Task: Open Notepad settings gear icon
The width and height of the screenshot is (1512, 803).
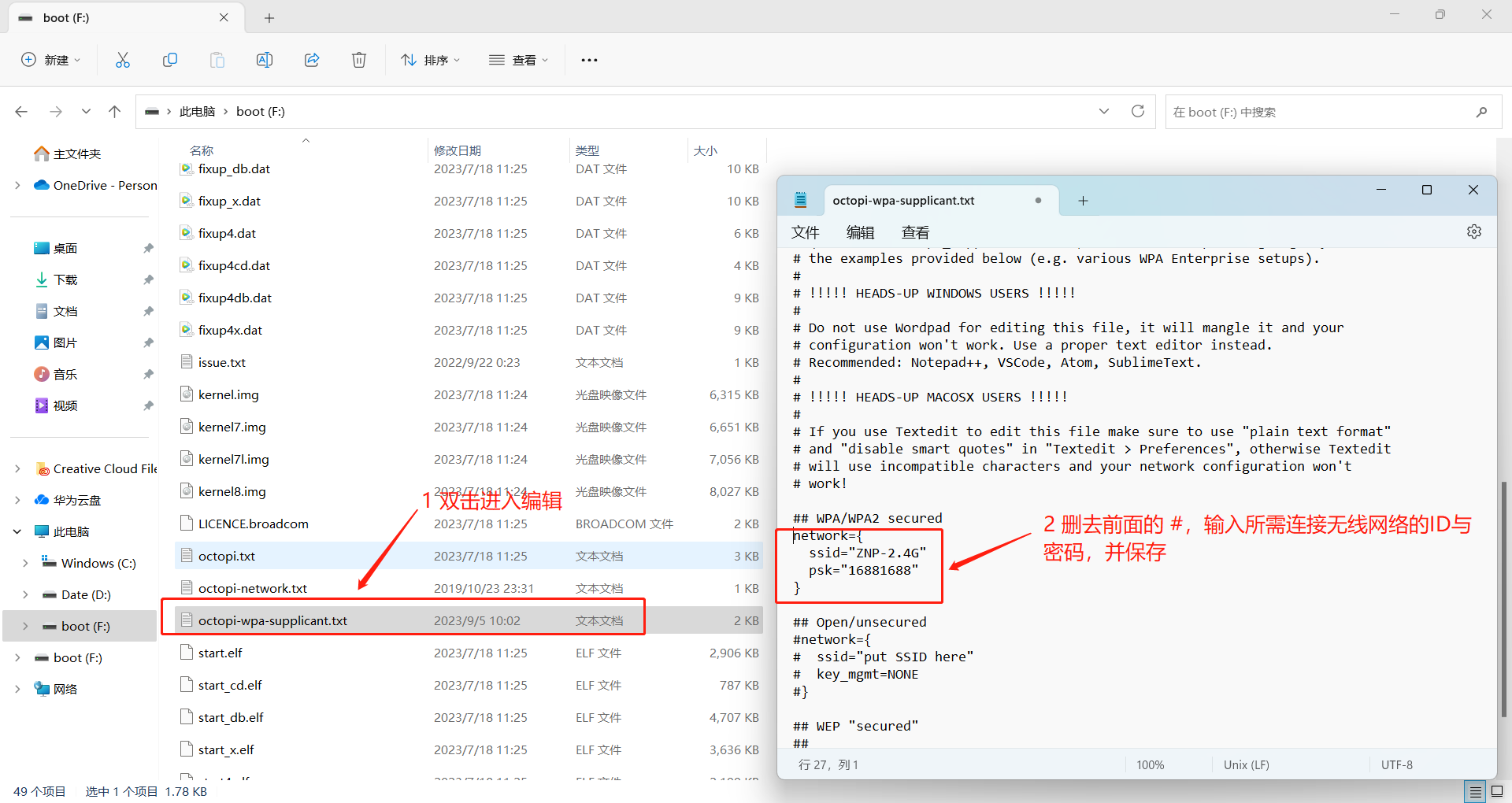Action: (1474, 231)
